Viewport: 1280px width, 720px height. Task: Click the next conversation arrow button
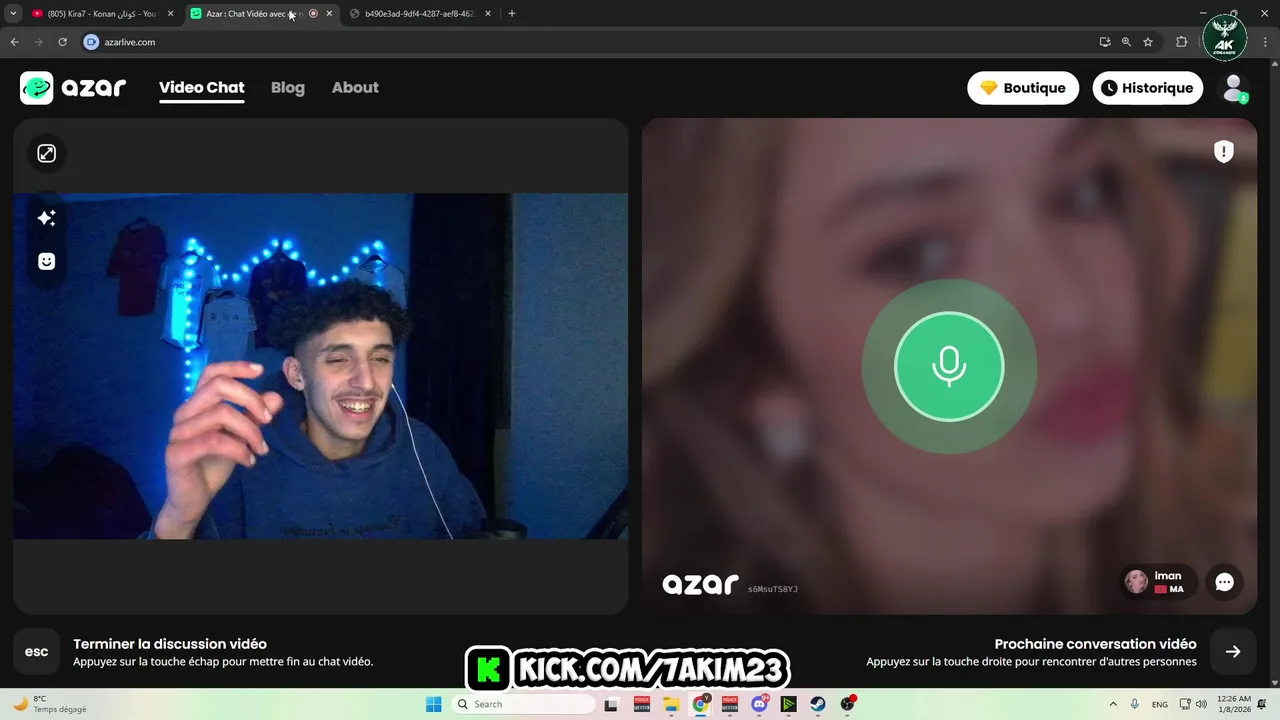tap(1233, 652)
